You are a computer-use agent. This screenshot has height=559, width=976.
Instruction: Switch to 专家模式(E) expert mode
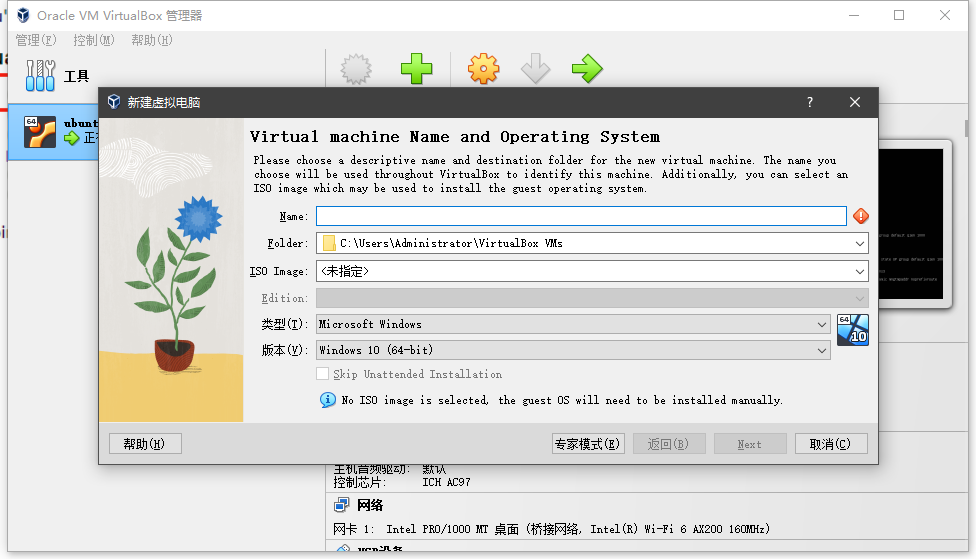point(588,444)
